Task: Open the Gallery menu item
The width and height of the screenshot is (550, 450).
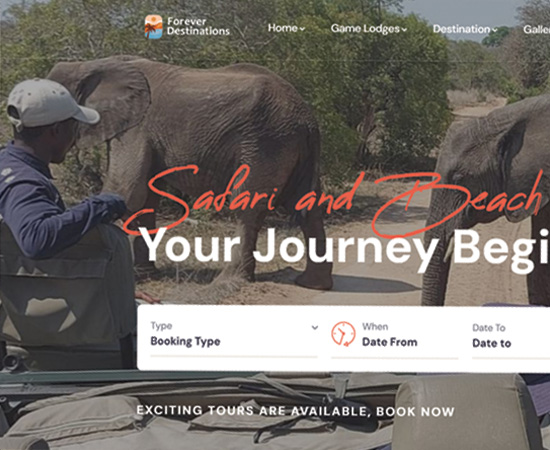Action: pyautogui.click(x=537, y=29)
